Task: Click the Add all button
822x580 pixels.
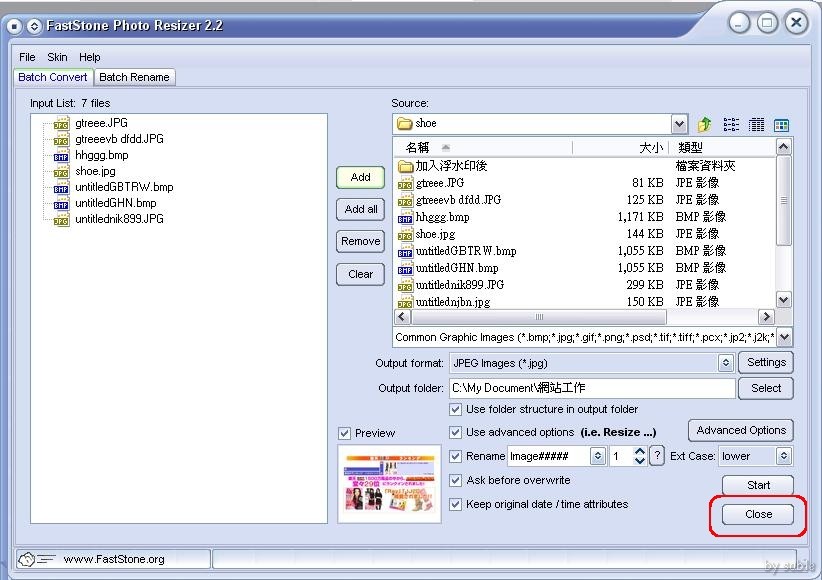Action: click(361, 209)
